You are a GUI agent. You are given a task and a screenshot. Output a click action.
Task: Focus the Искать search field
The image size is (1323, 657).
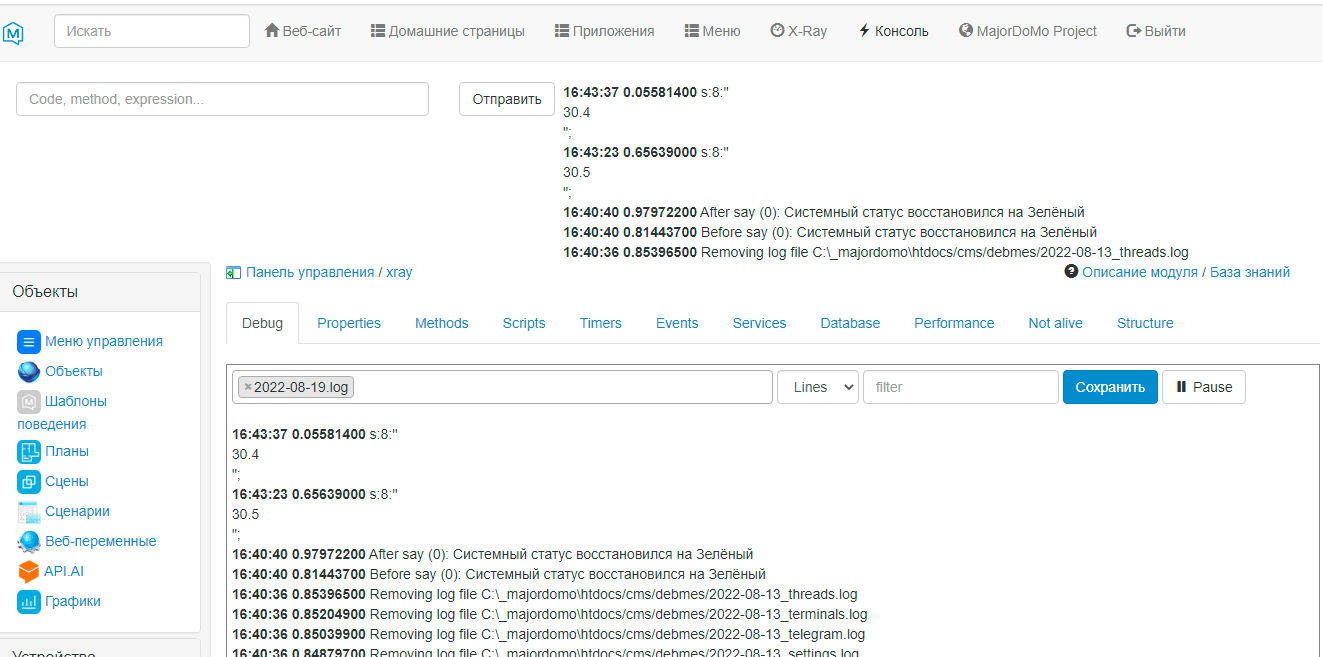[152, 31]
